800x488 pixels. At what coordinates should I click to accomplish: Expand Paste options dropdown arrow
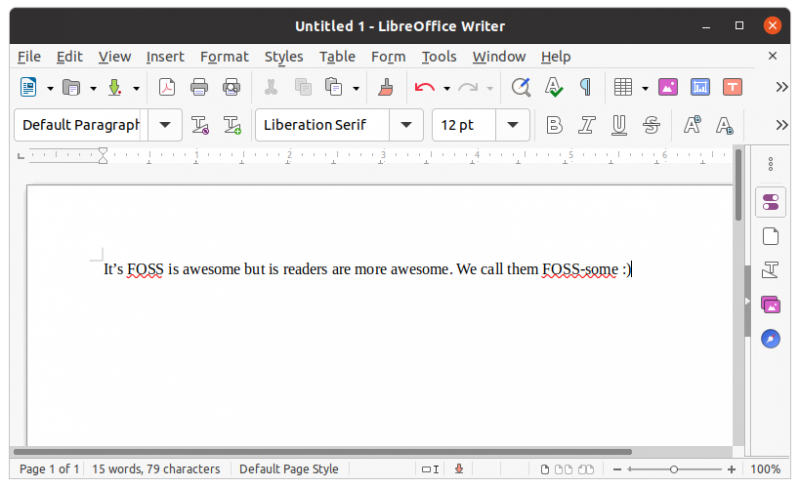tap(356, 88)
